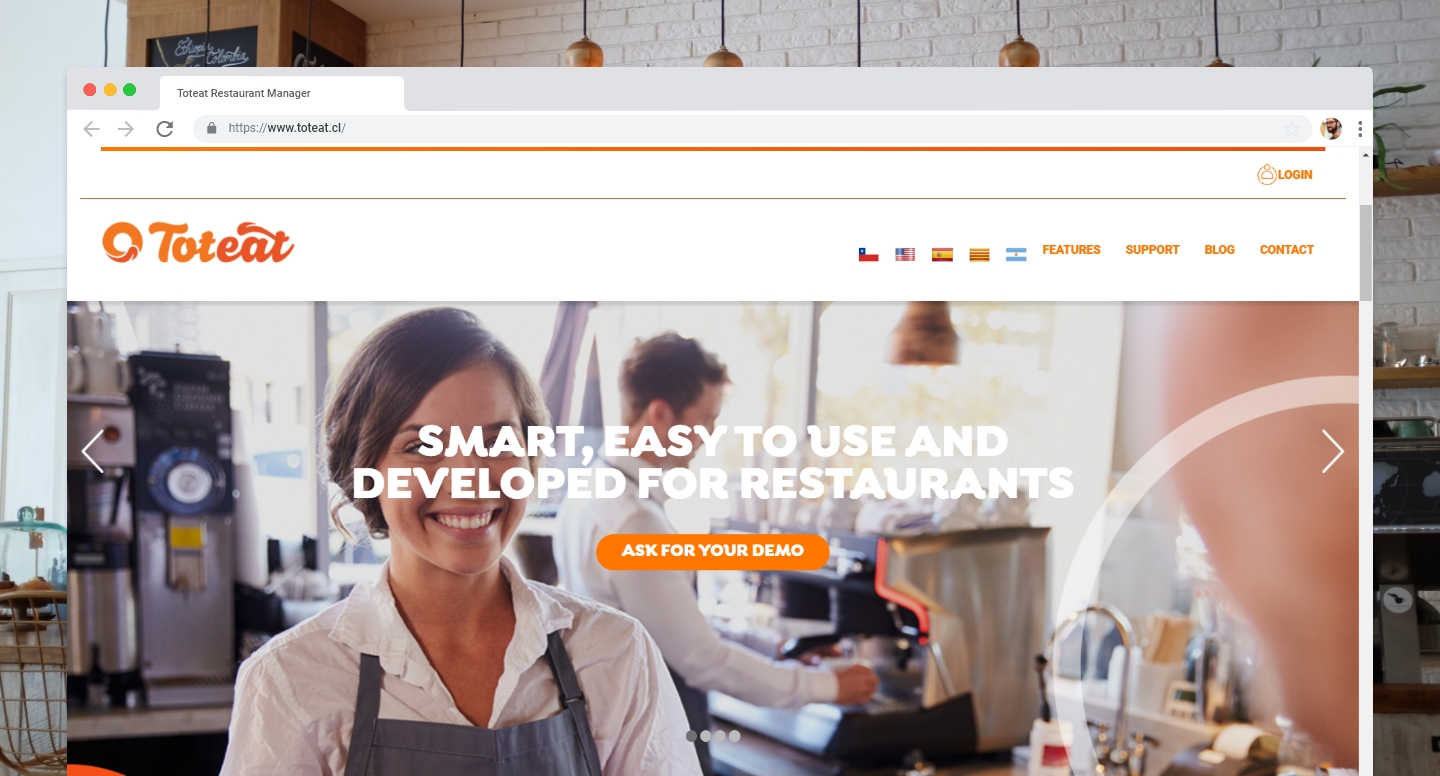Viewport: 1440px width, 776px height.
Task: Select the first carousel dot indicator
Action: point(692,736)
